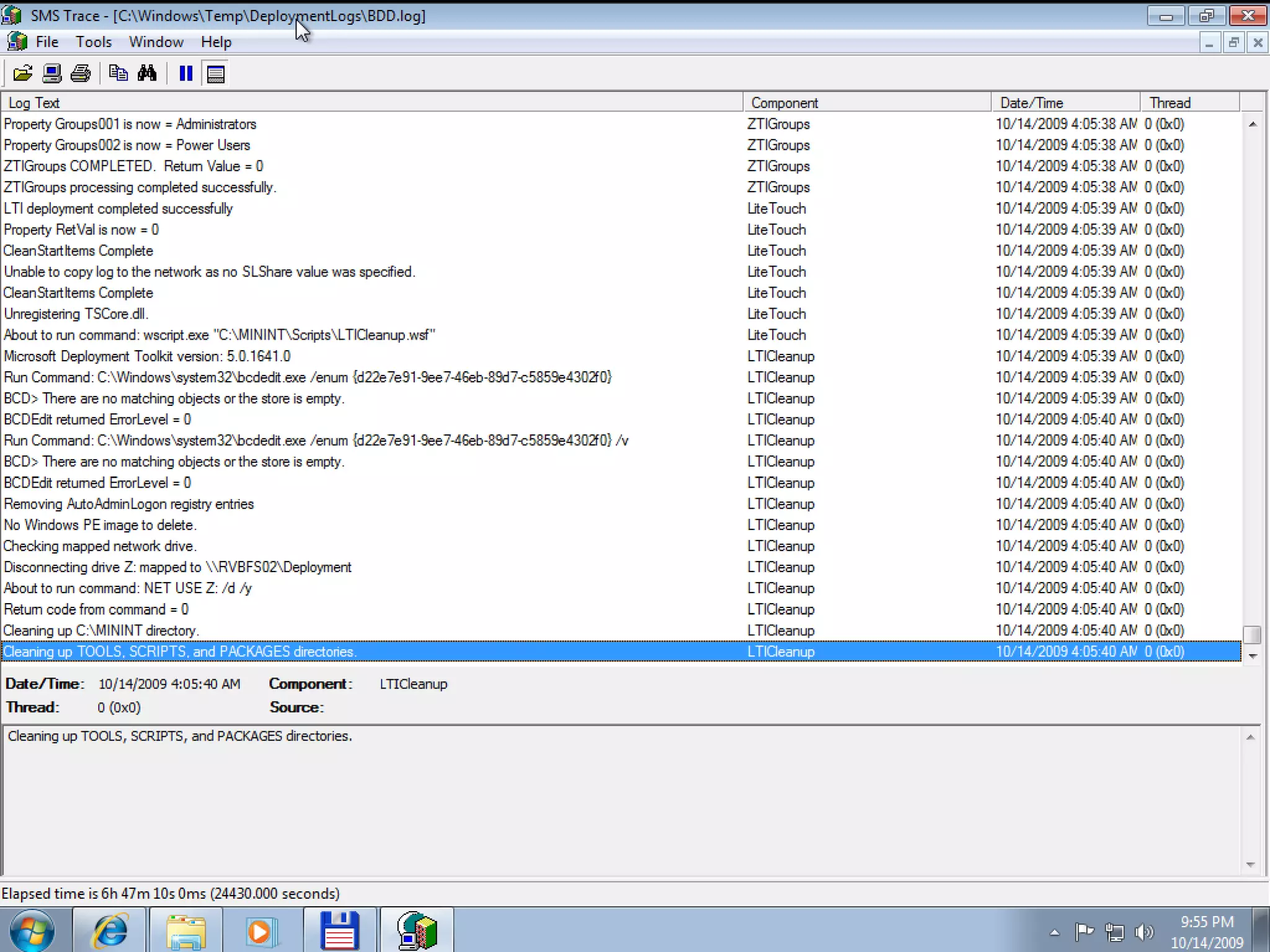Click the detail Date/Time value 10/14/2009 4:05:40 AM
Image resolution: width=1270 pixels, height=952 pixels.
169,684
